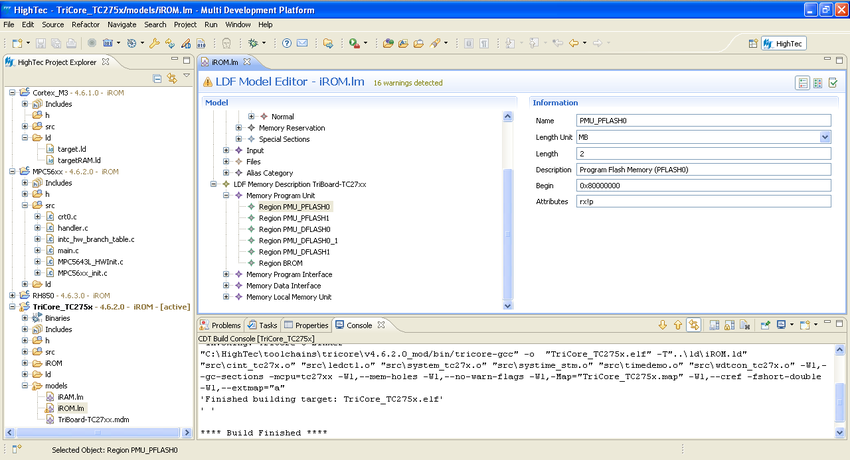Select main.c in Project Explorer

[68, 250]
